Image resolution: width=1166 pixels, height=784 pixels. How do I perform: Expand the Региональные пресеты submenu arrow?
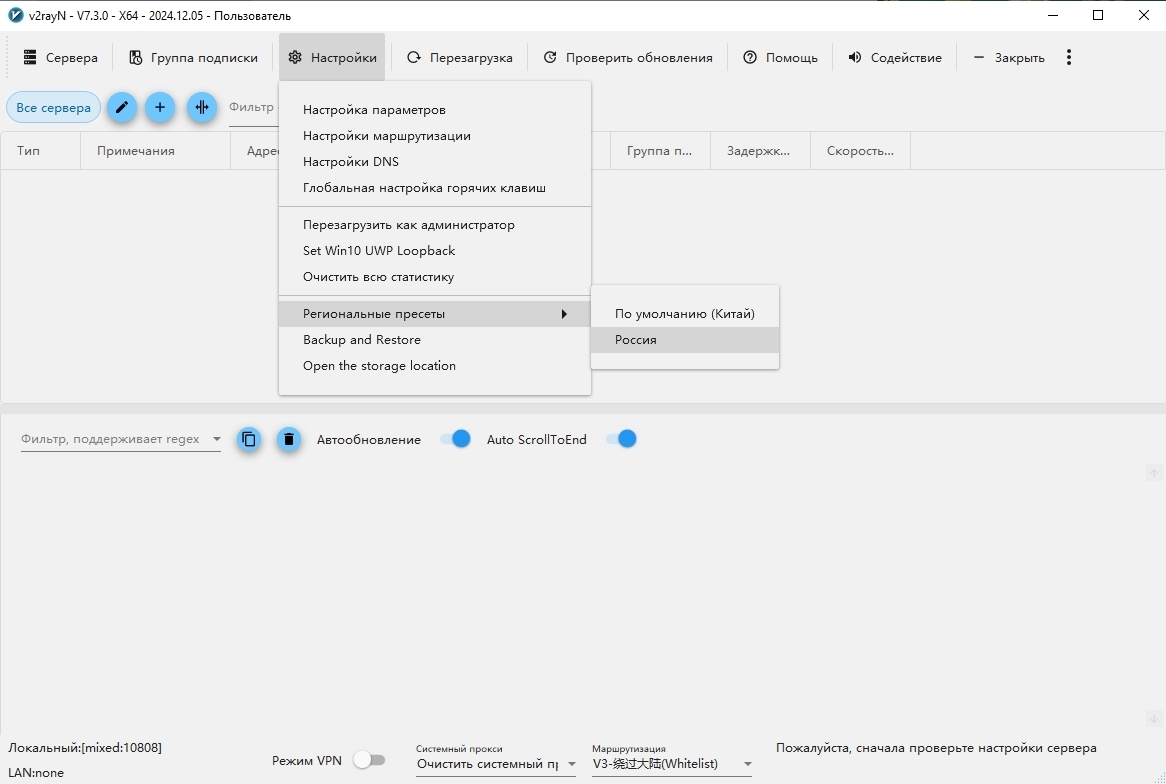[x=564, y=314]
